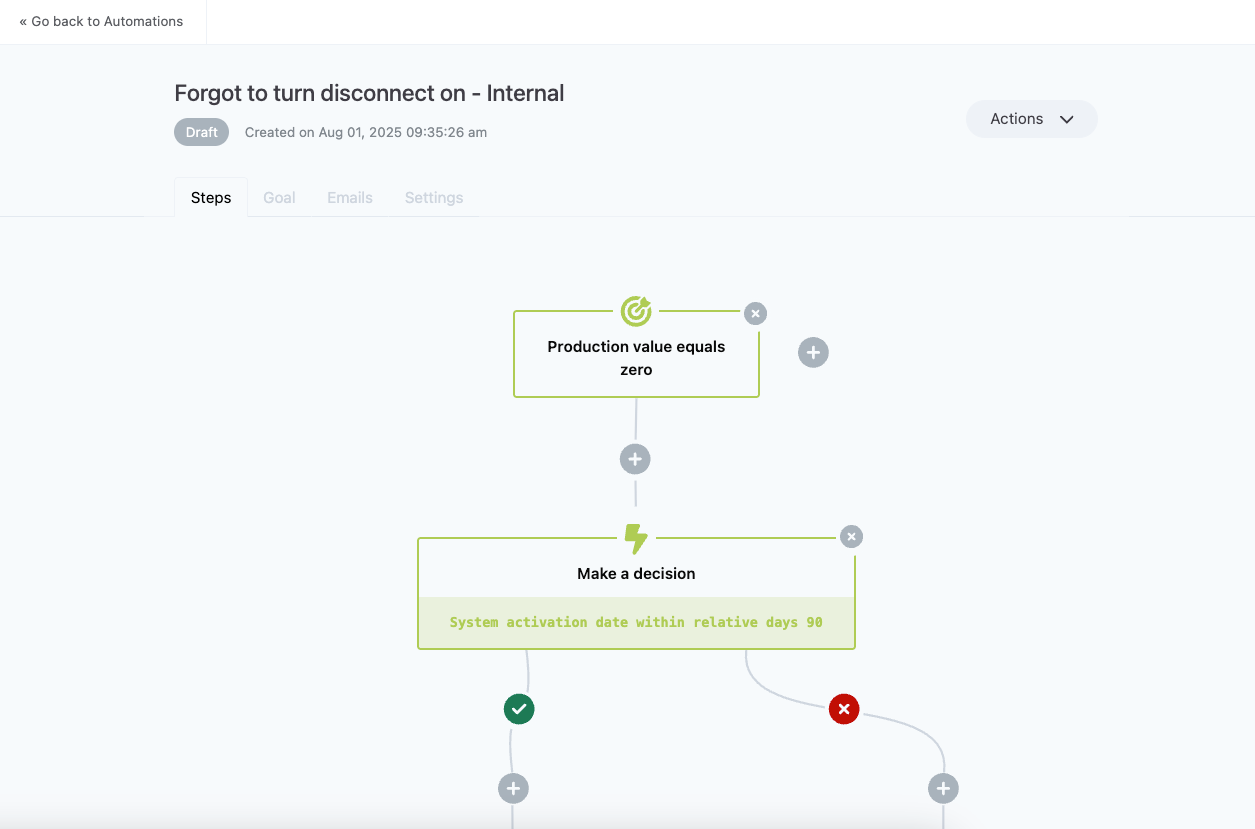Switch to the Goal tab

[279, 198]
